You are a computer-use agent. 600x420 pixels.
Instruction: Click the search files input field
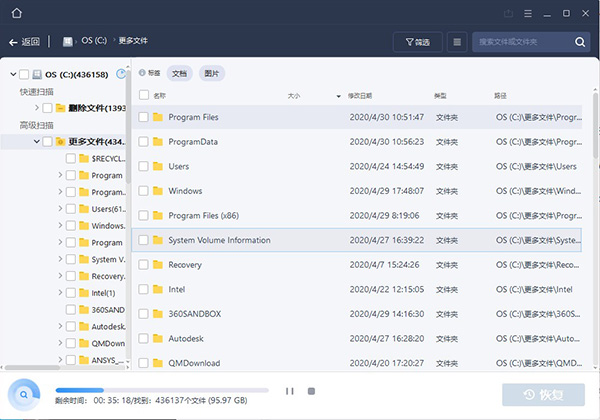(x=520, y=42)
